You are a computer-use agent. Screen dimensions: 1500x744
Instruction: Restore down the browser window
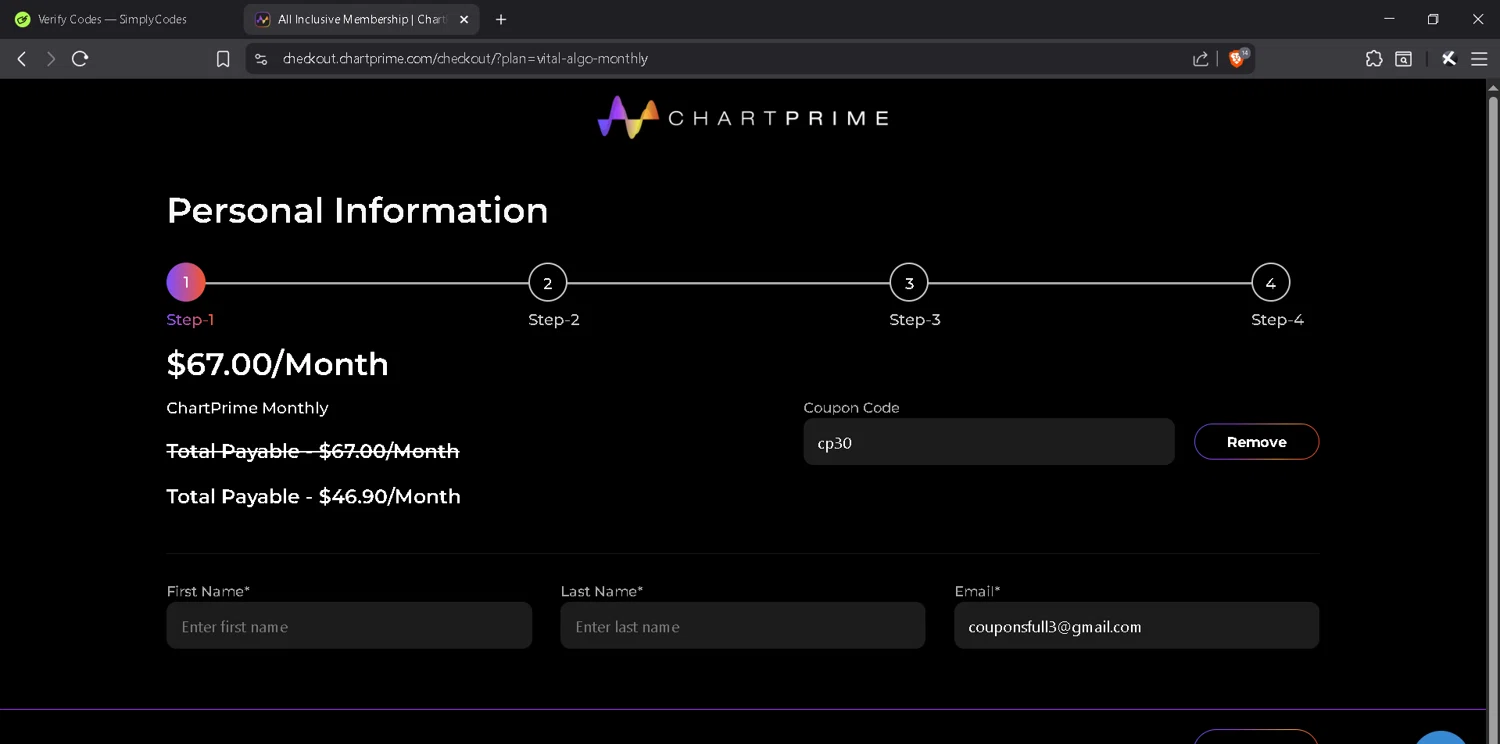[1433, 19]
